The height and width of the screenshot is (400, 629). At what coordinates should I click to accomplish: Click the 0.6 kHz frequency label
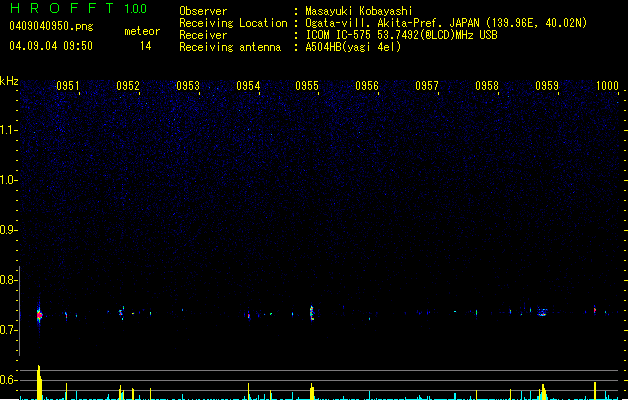8,380
